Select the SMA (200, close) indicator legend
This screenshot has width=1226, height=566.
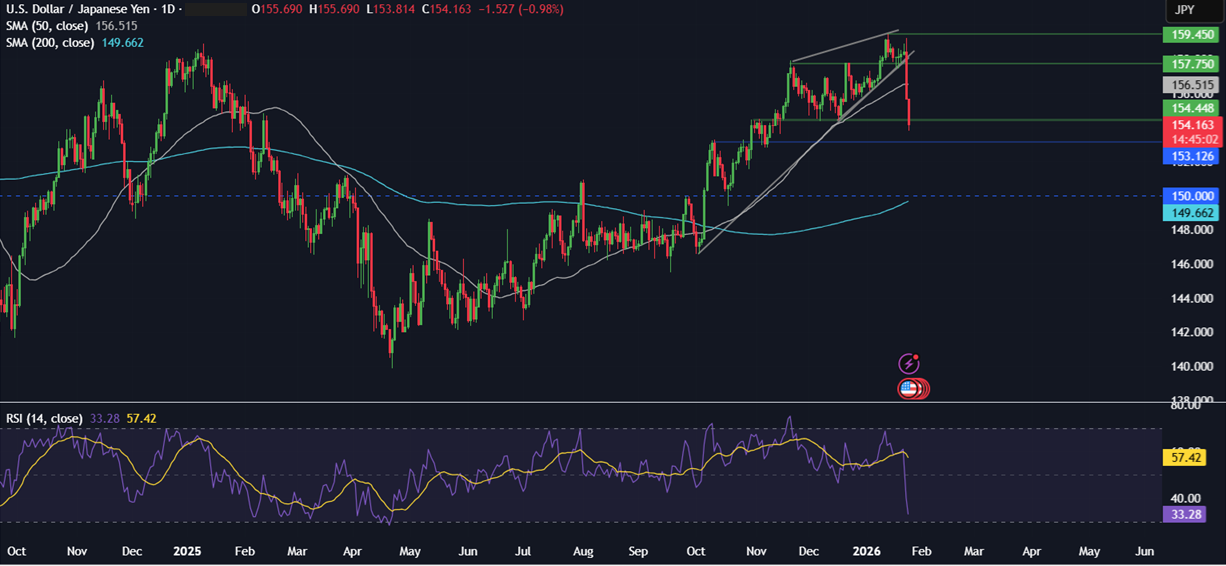point(52,43)
